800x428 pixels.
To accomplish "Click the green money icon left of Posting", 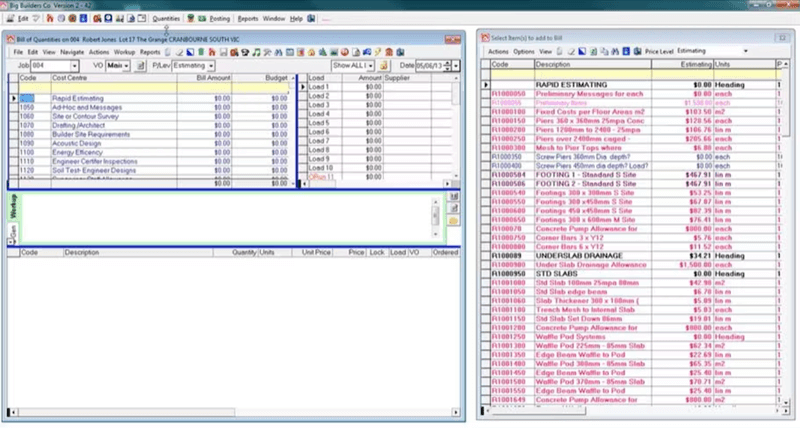I will point(202,18).
